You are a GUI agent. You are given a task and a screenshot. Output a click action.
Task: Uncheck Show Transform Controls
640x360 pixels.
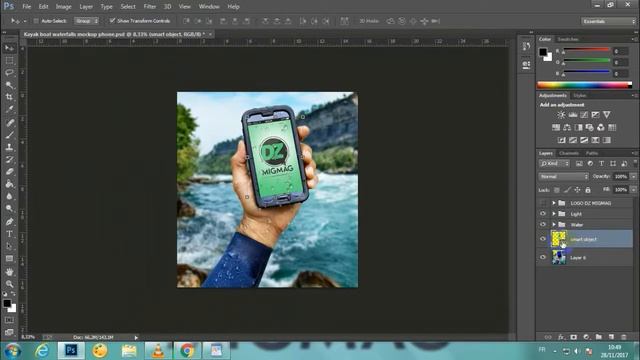pyautogui.click(x=112, y=20)
